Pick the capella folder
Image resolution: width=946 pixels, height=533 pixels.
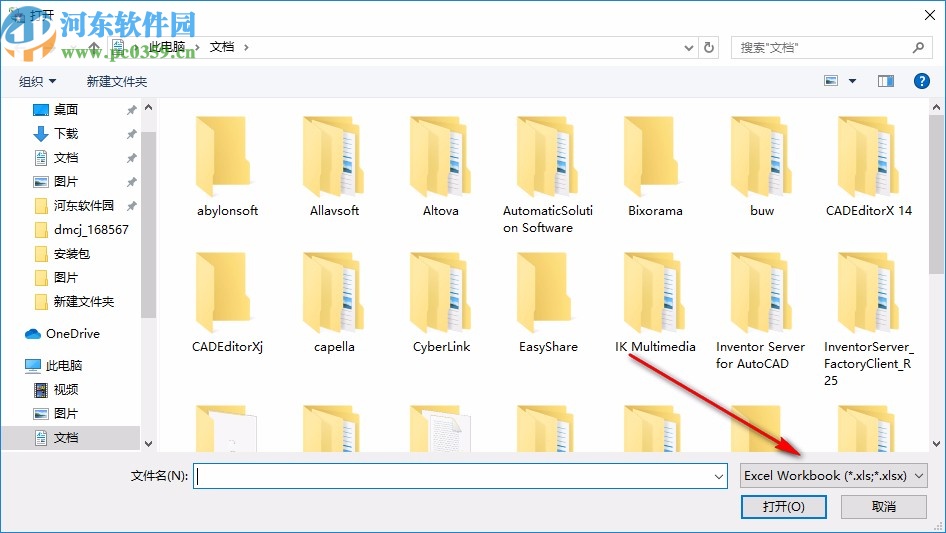(x=334, y=302)
